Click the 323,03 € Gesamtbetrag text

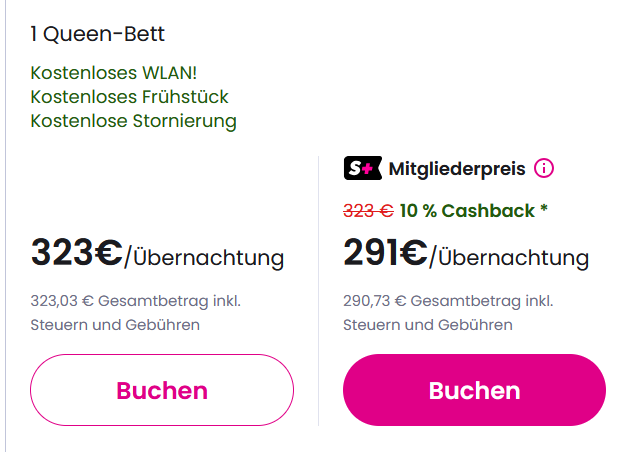click(136, 300)
